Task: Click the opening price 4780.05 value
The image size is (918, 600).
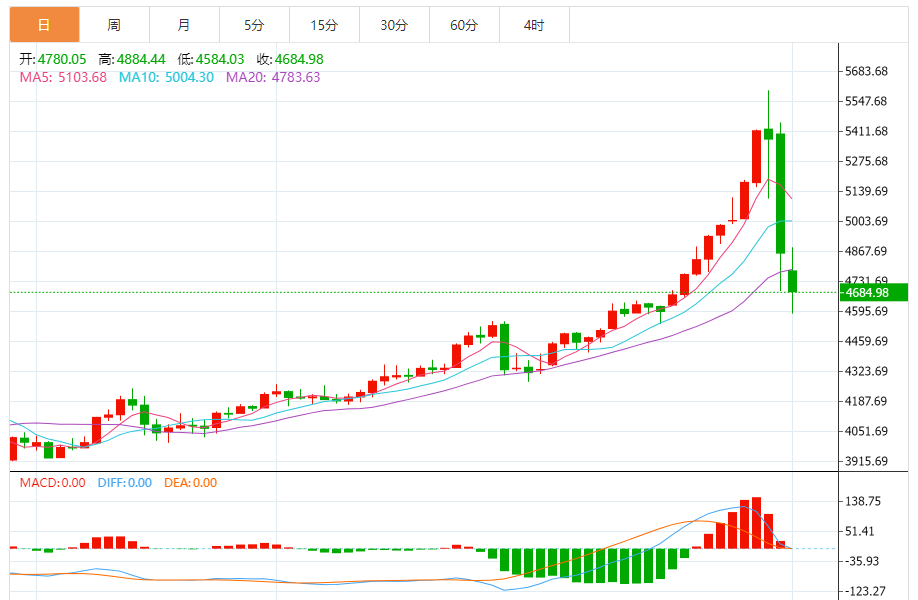Action: [62, 59]
